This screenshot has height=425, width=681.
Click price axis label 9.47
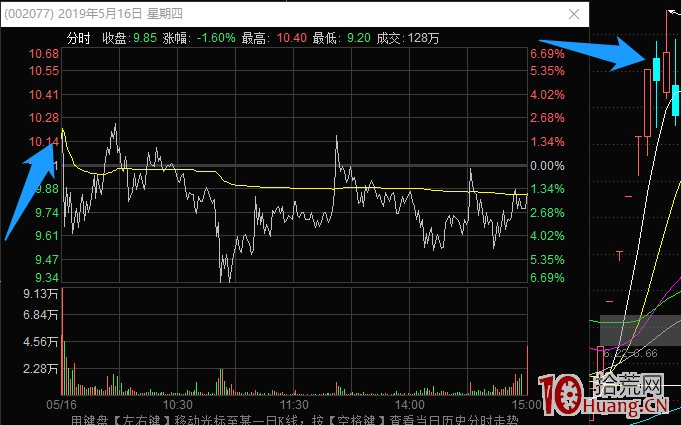coord(47,260)
